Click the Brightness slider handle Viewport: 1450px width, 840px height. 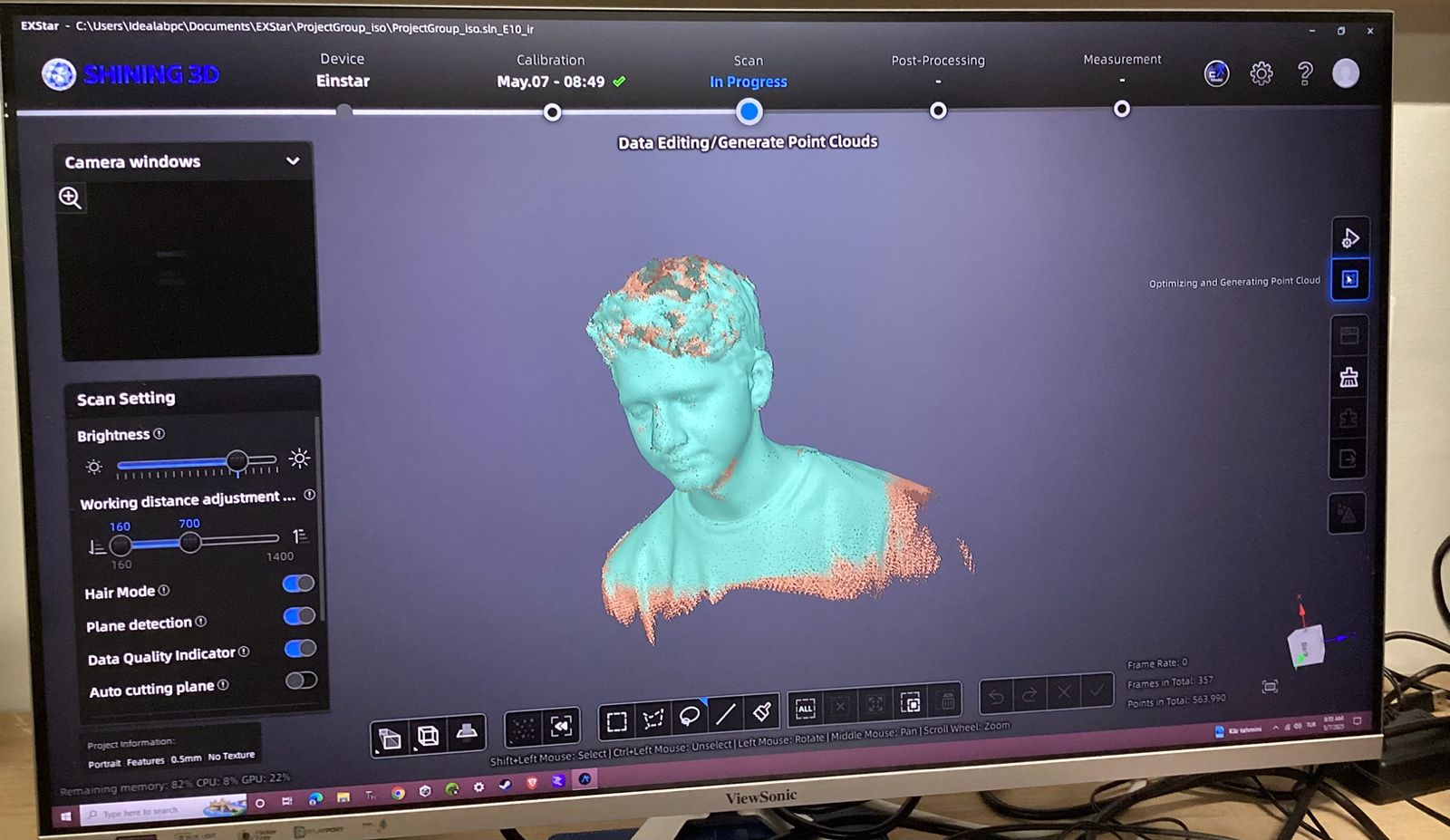[237, 460]
